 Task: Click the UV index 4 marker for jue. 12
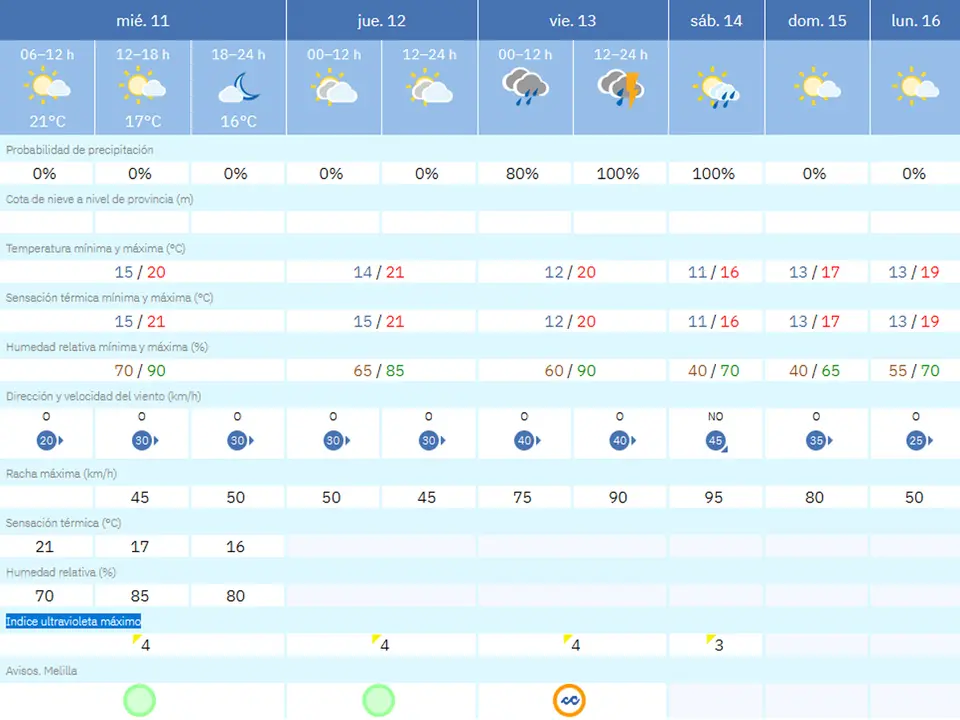(x=380, y=643)
